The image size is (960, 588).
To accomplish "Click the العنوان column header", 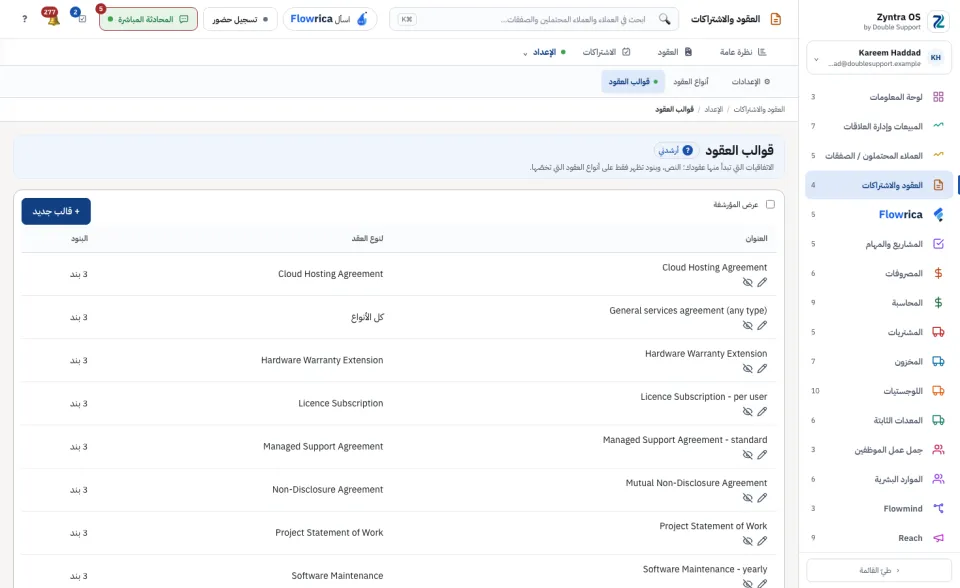I will (x=756, y=238).
